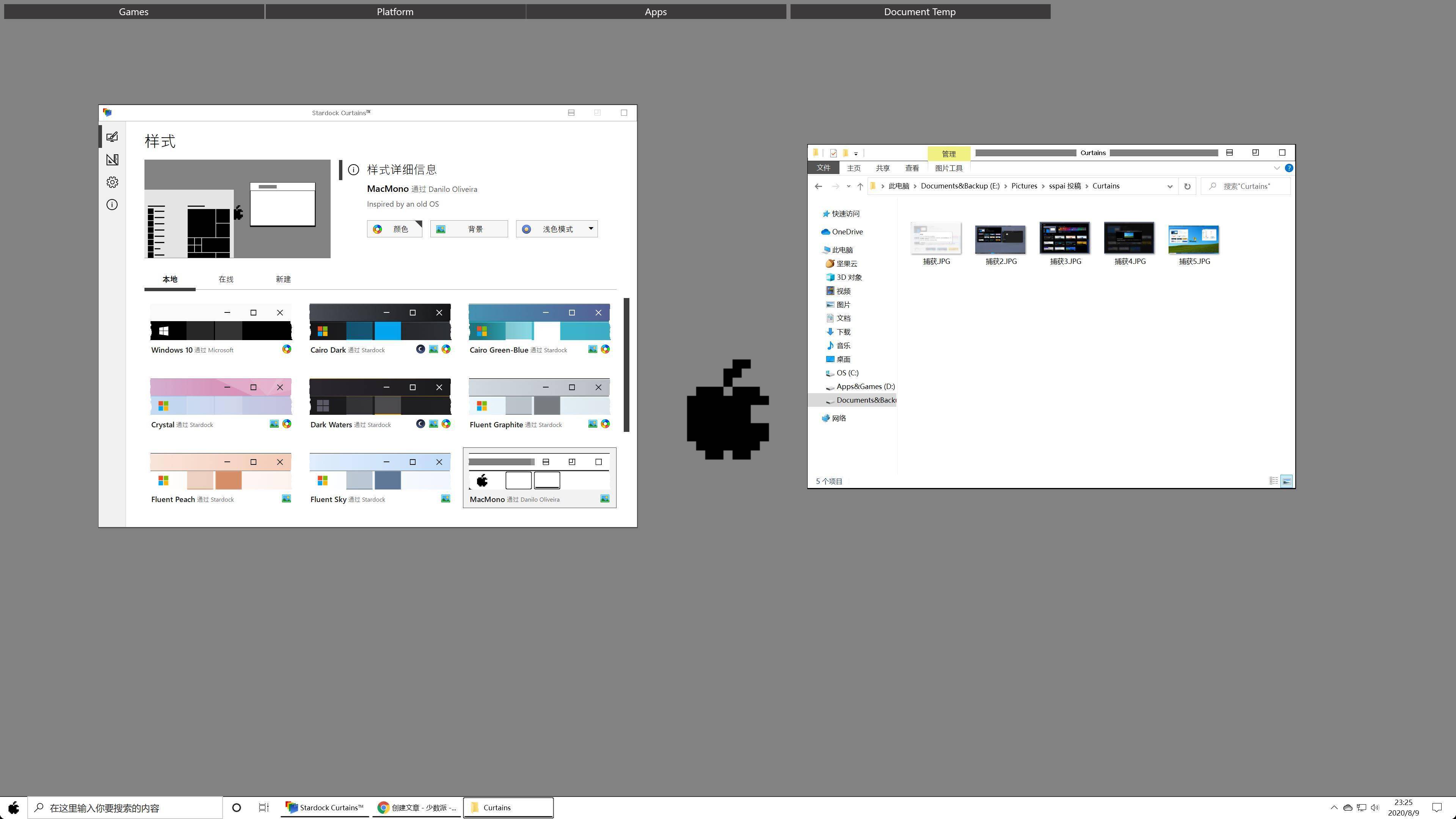The image size is (1456, 819).
Task: Select the Crystal style card
Action: click(221, 404)
